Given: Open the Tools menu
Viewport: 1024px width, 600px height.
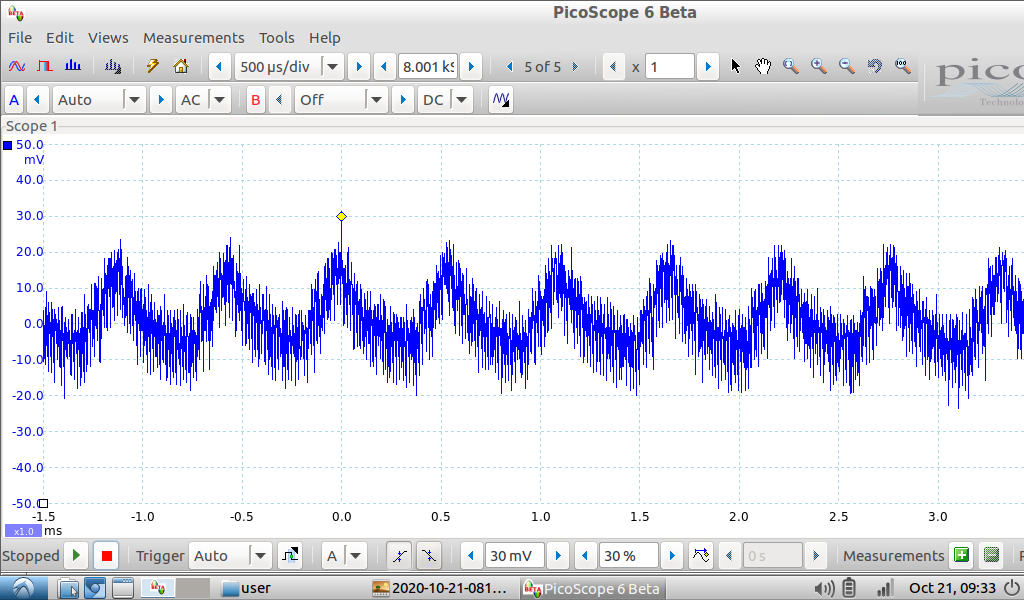Looking at the screenshot, I should click(276, 37).
